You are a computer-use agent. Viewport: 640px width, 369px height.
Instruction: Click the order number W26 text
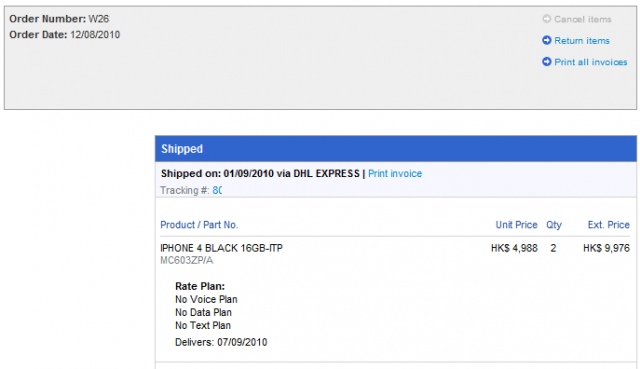pyautogui.click(x=99, y=19)
